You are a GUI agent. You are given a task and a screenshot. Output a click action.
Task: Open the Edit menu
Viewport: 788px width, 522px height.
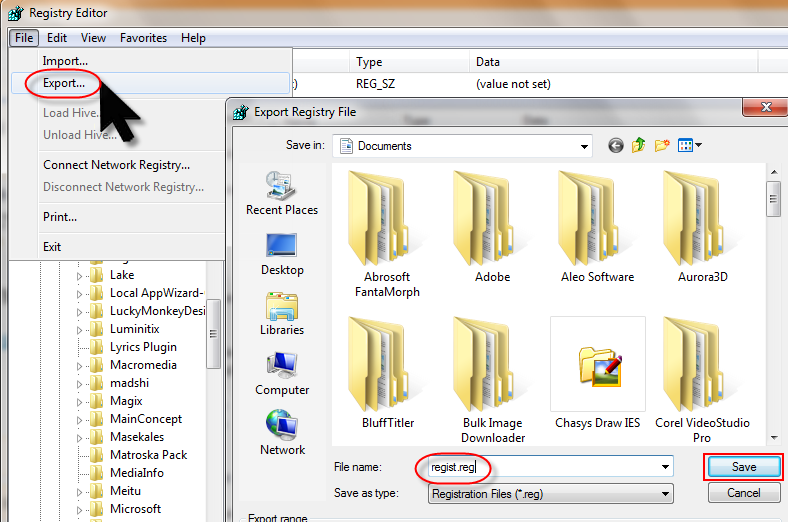(57, 38)
